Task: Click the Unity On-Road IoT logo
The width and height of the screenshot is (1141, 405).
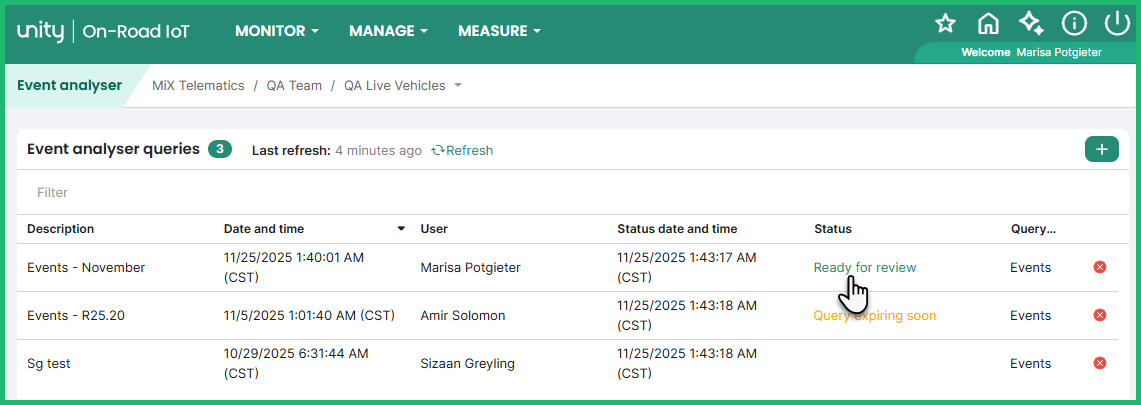Action: click(103, 31)
